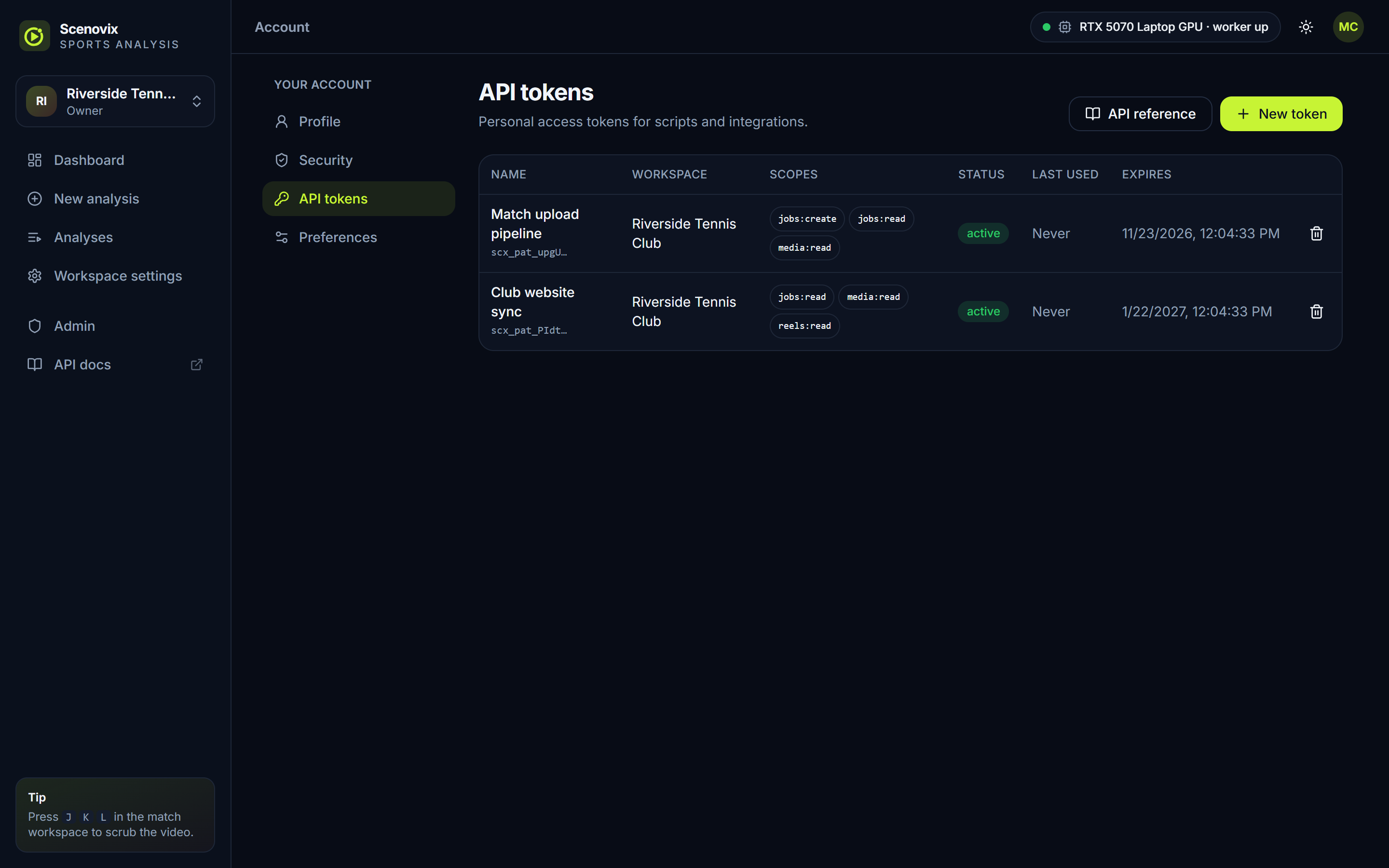Click the external-link icon beside API docs
The image size is (1389, 868).
click(x=196, y=365)
